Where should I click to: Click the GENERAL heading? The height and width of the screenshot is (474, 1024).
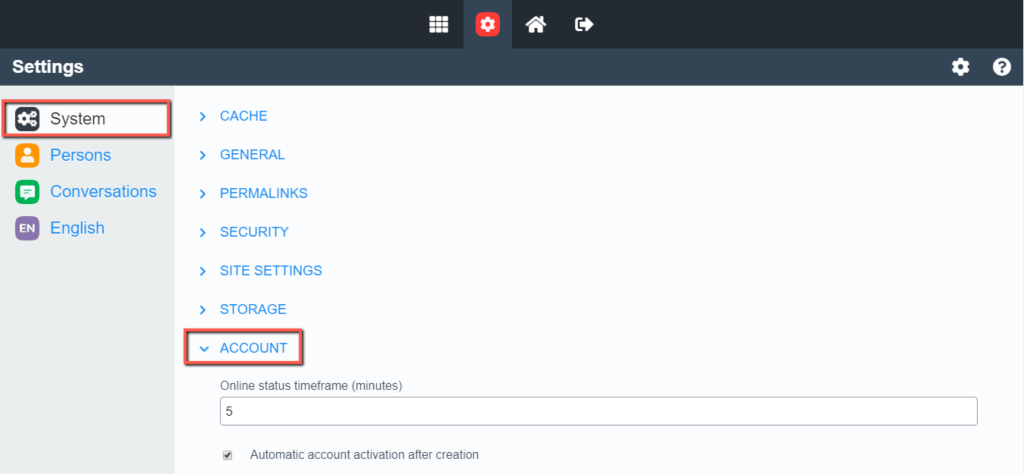(252, 155)
